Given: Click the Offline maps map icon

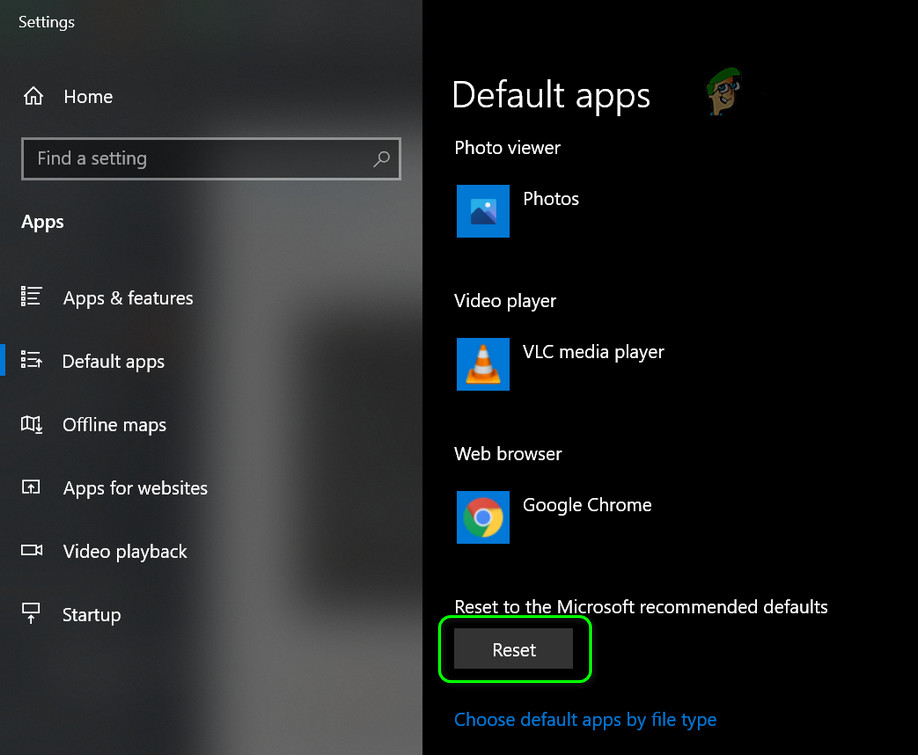Looking at the screenshot, I should (32, 424).
